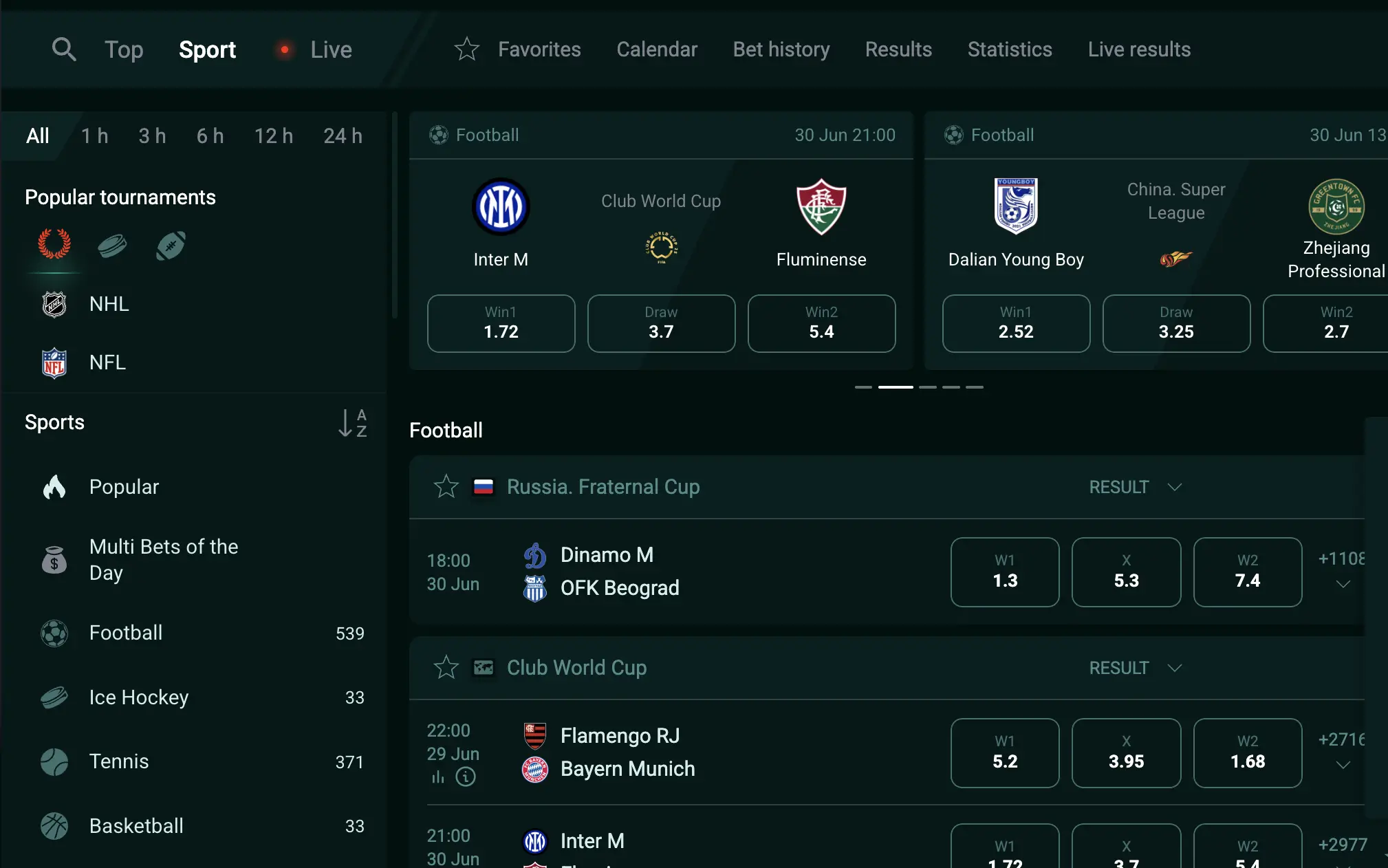Select the hockey puck tournament icon
Screen dimensions: 1388x868
[112, 246]
